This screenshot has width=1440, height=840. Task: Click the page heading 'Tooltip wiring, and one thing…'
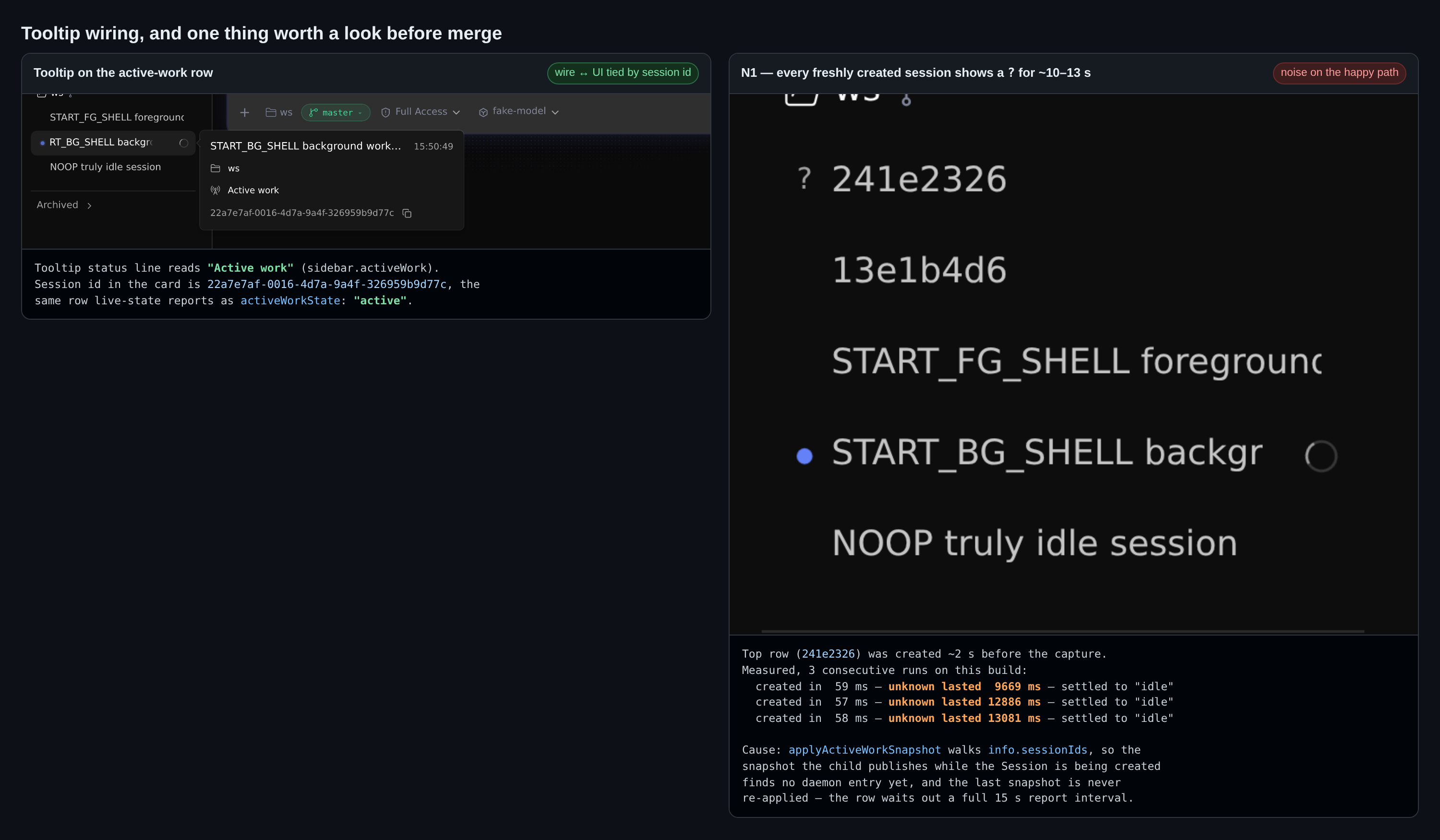coord(261,33)
